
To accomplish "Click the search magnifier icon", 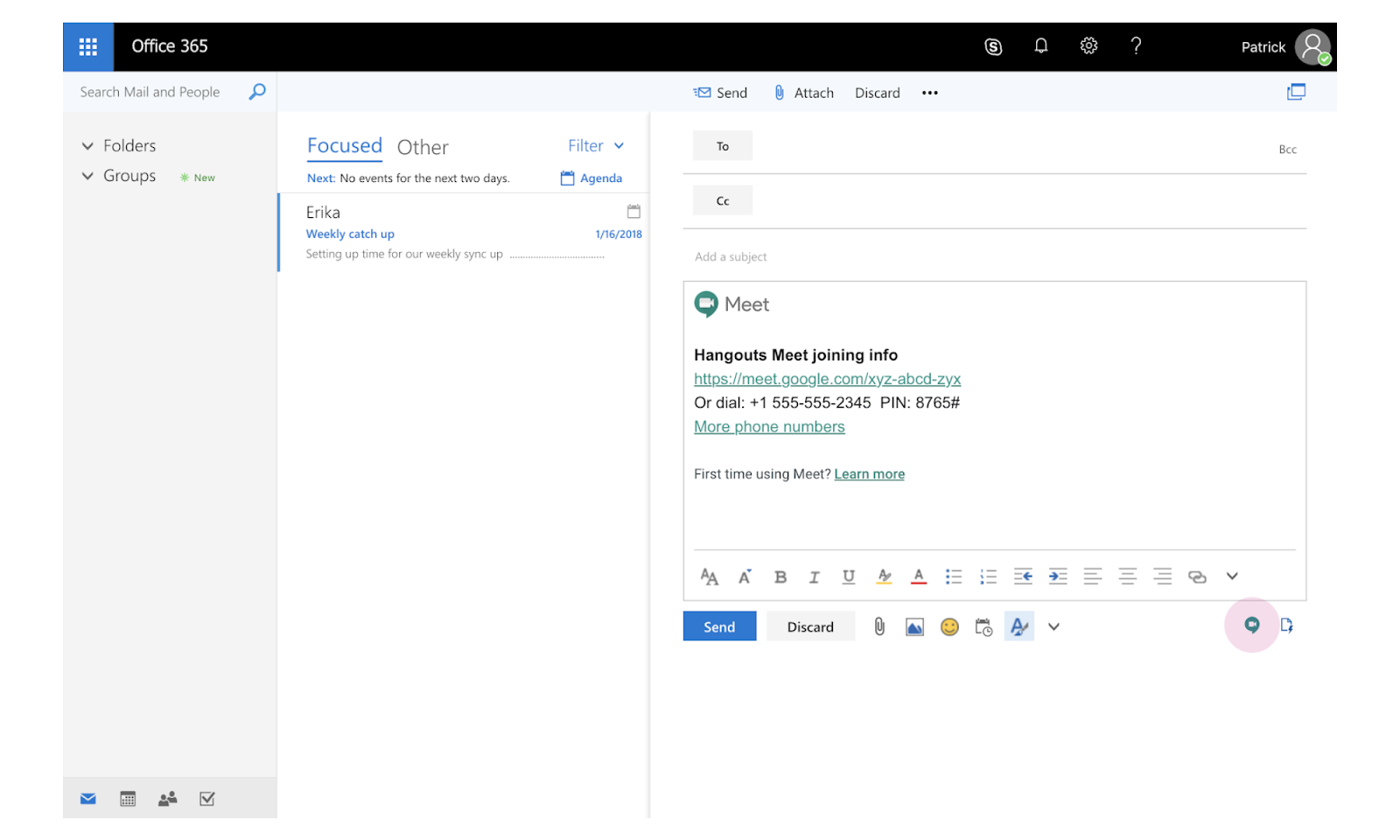I will coord(257,91).
